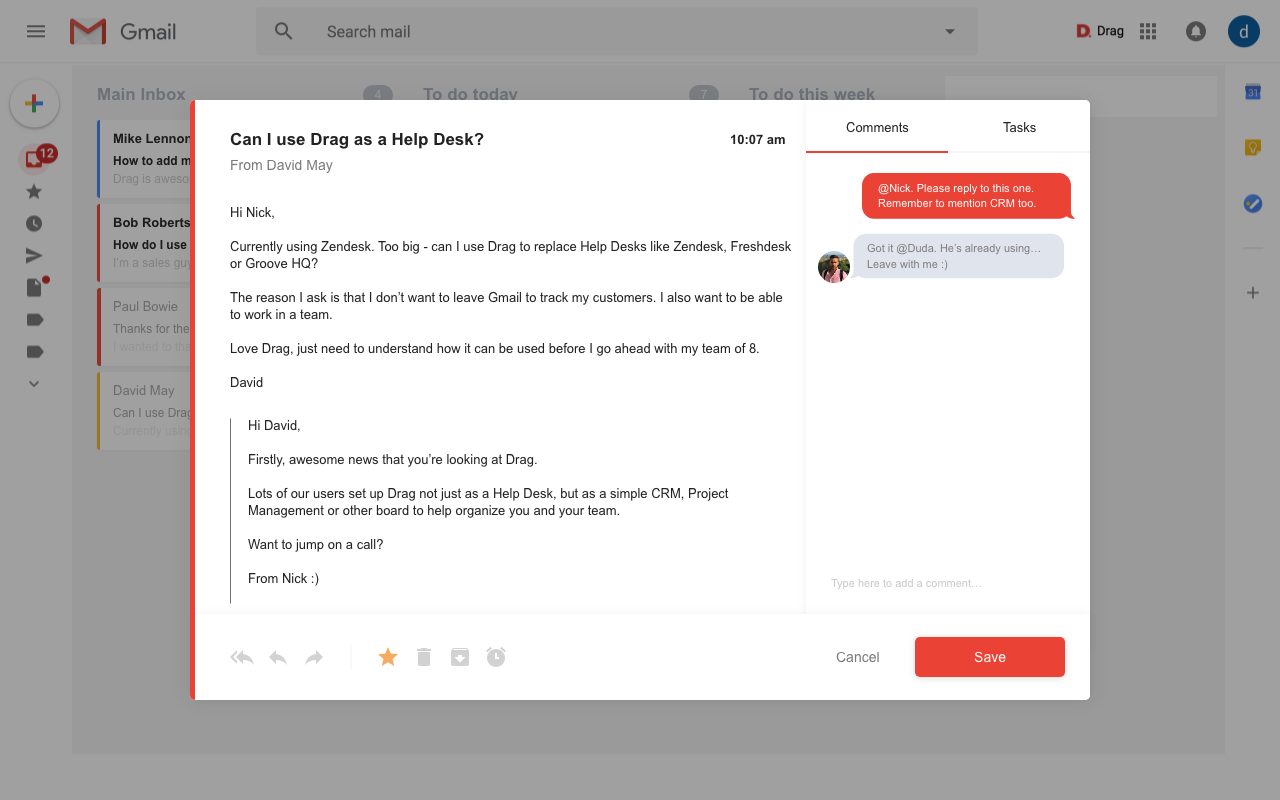
Task: Open Inbox with 12 unread badge
Action: [x=36, y=158]
